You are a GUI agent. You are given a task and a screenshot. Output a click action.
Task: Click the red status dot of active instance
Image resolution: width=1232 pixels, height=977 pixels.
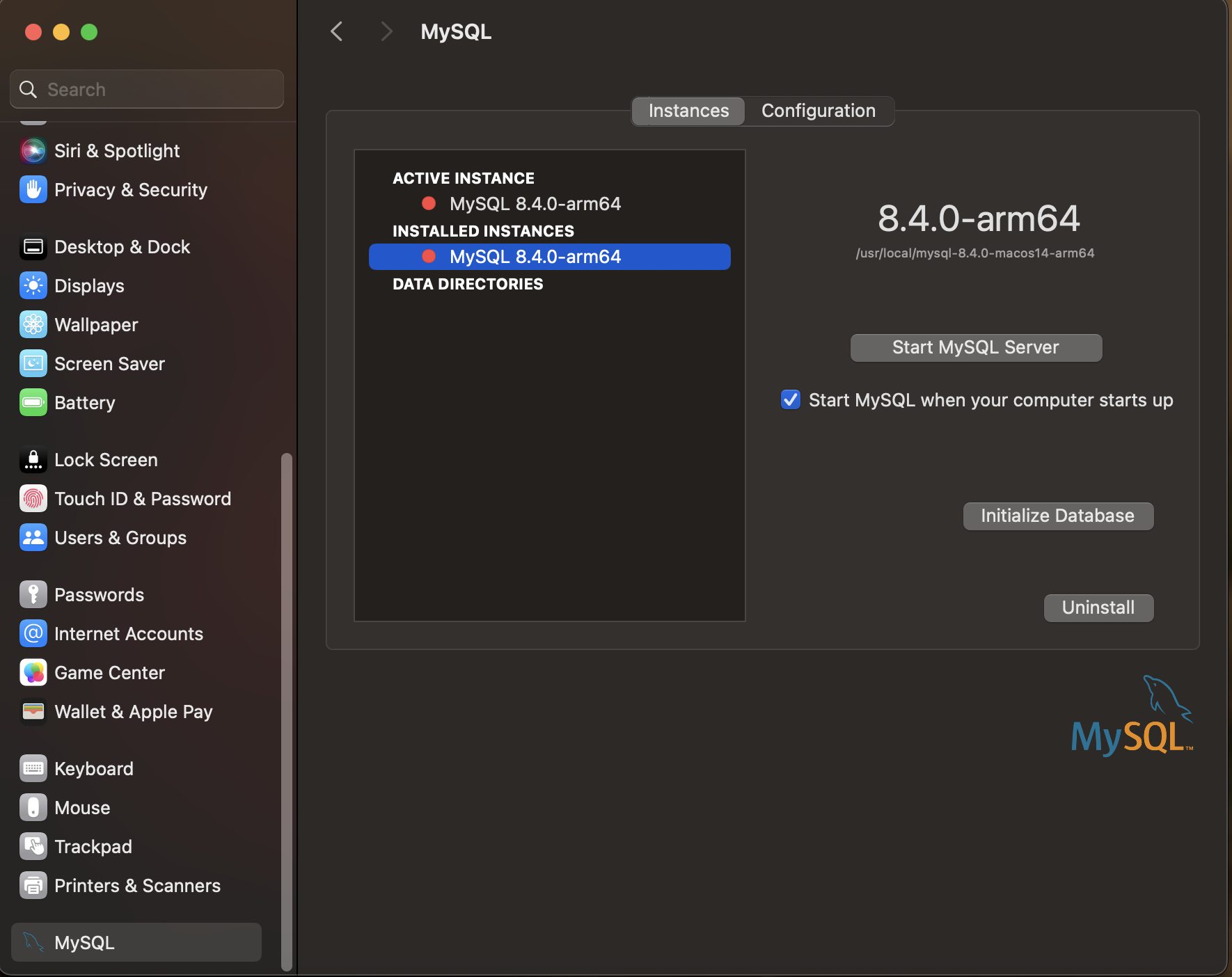[429, 203]
